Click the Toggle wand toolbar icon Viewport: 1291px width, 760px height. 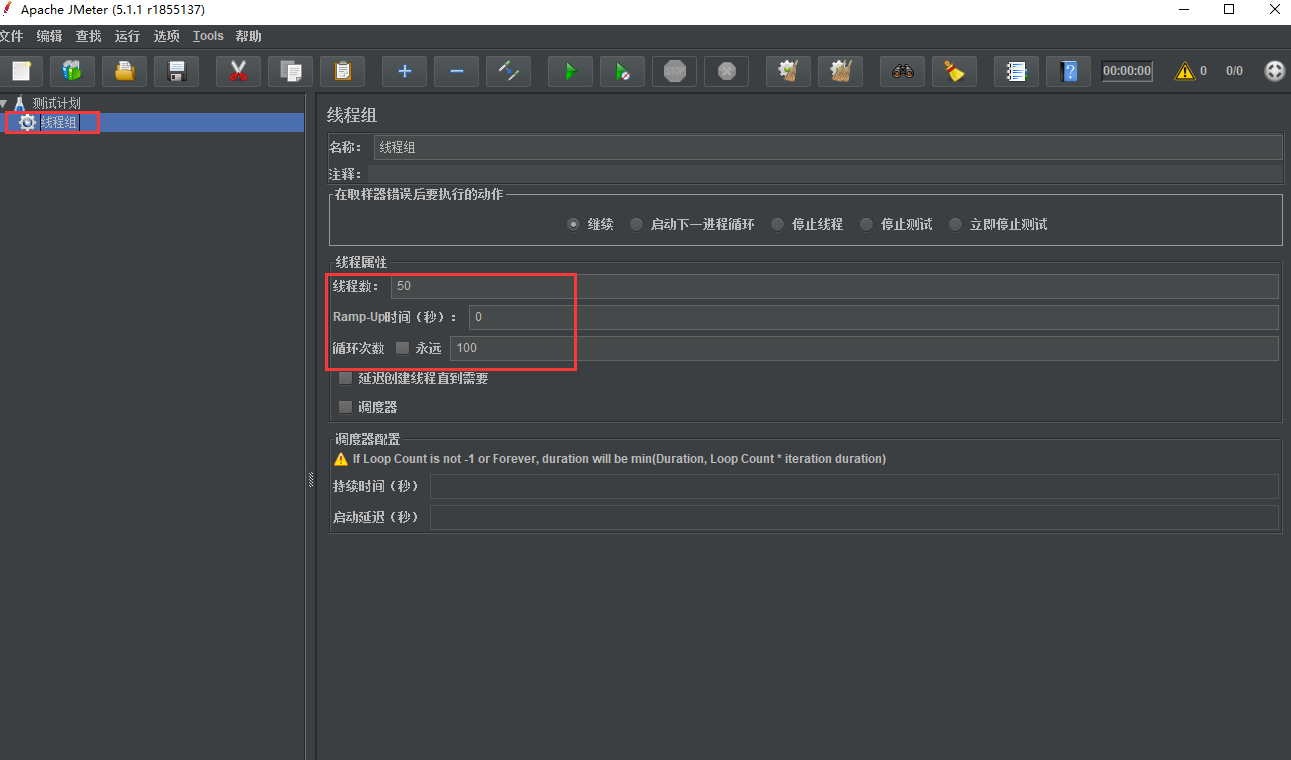[x=508, y=71]
